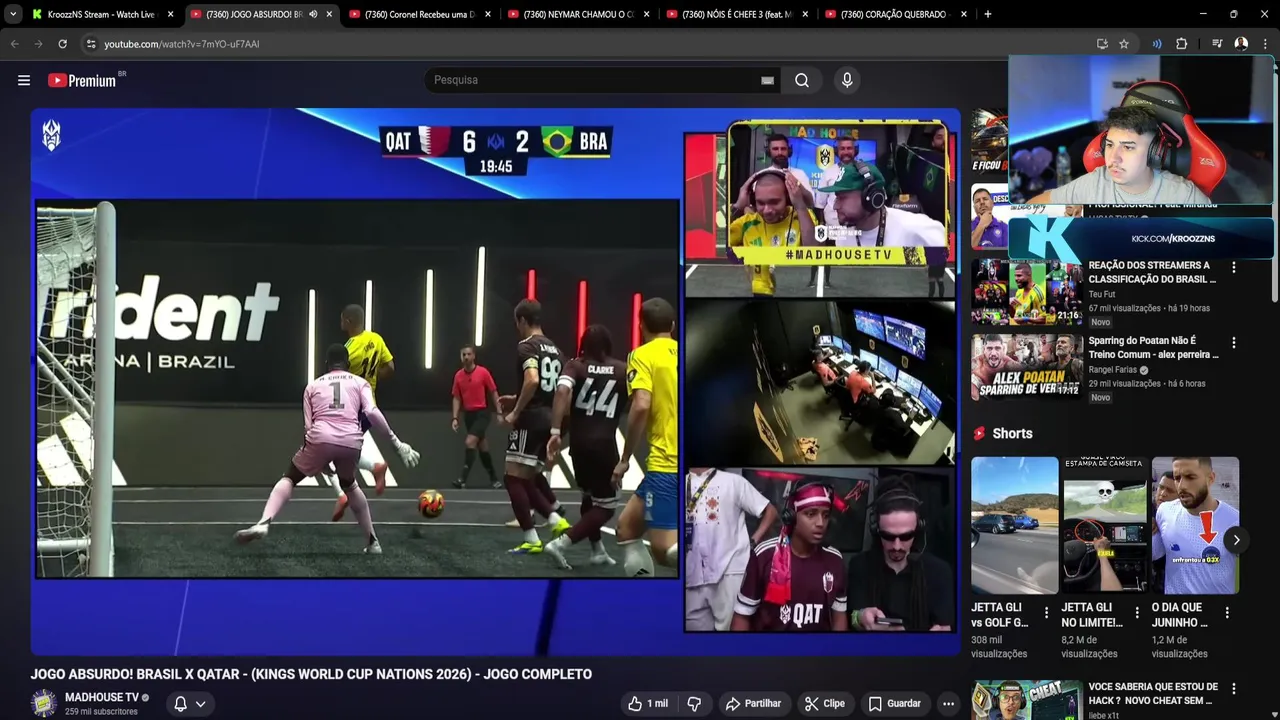The height and width of the screenshot is (720, 1280).
Task: Open options for Sparring do Poatan video
Action: click(1234, 342)
